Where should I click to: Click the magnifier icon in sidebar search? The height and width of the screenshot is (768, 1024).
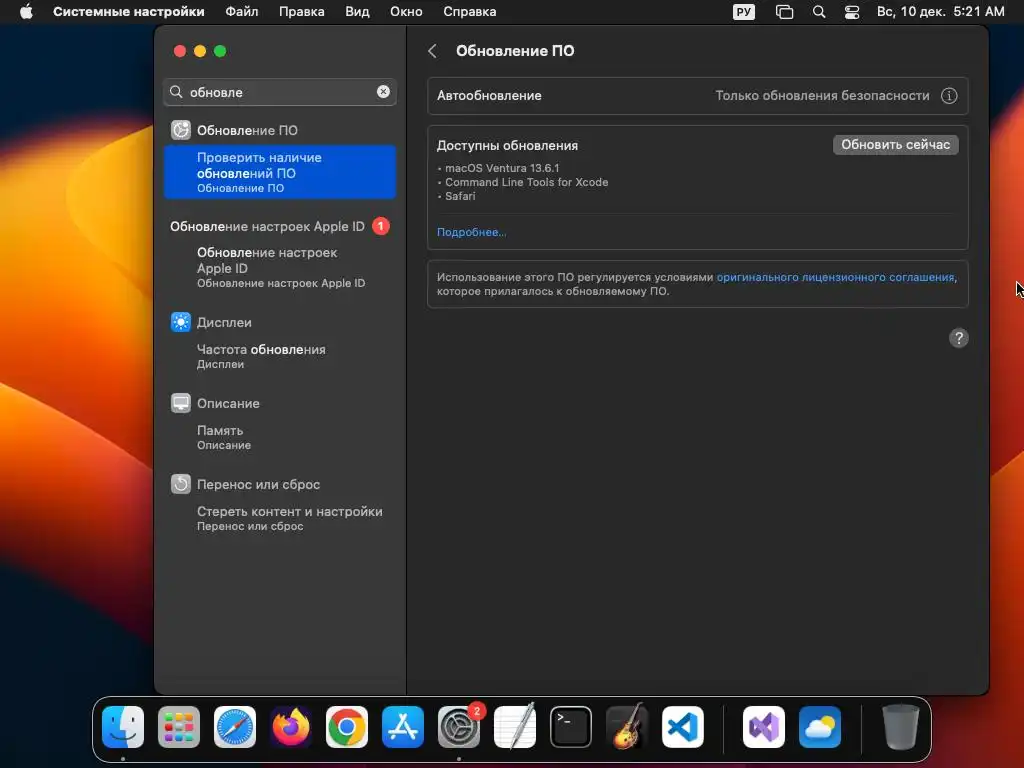coord(176,92)
